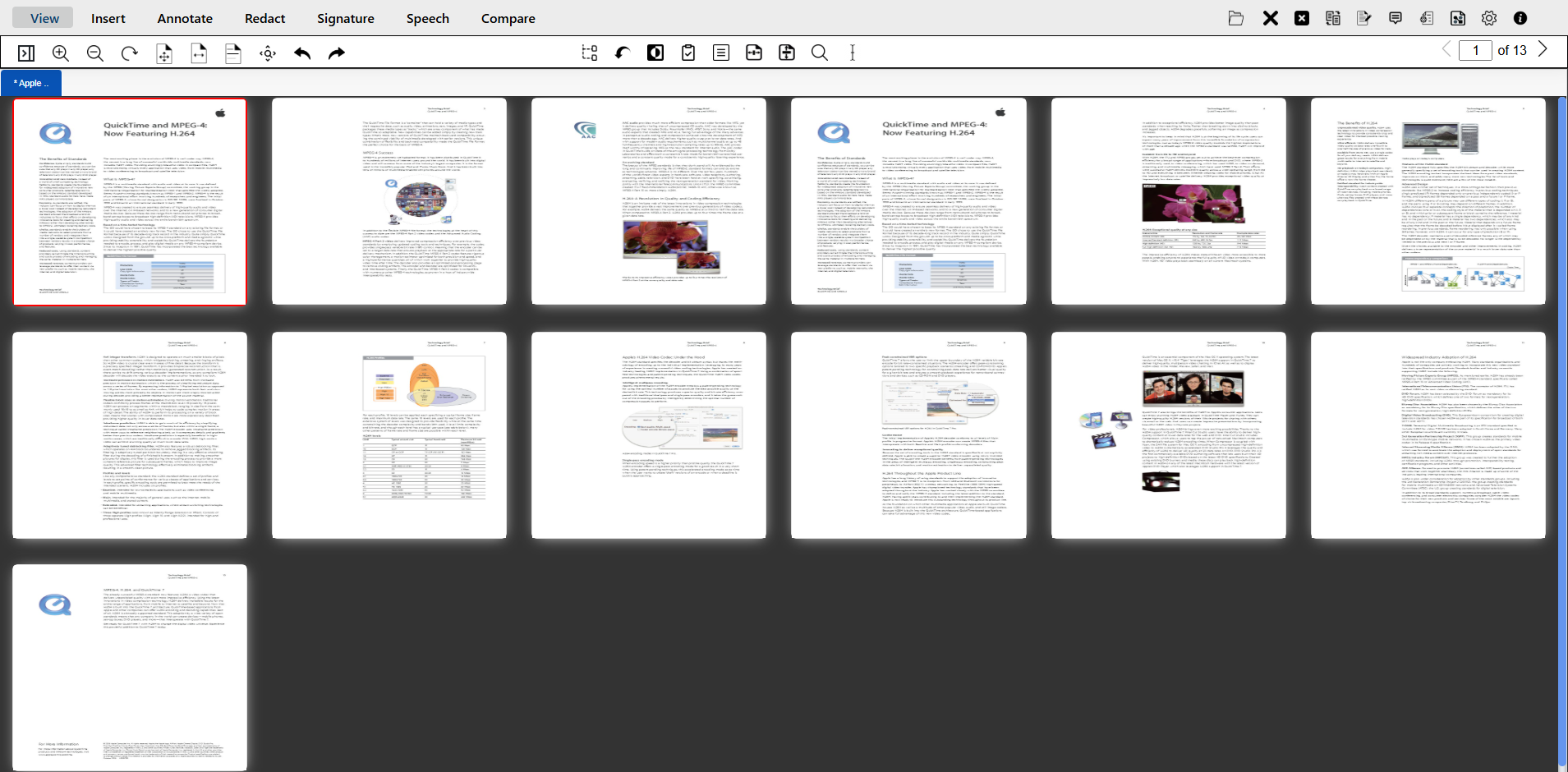Enable the text selection I-beam mode
Image resolution: width=1568 pixels, height=772 pixels.
[852, 53]
